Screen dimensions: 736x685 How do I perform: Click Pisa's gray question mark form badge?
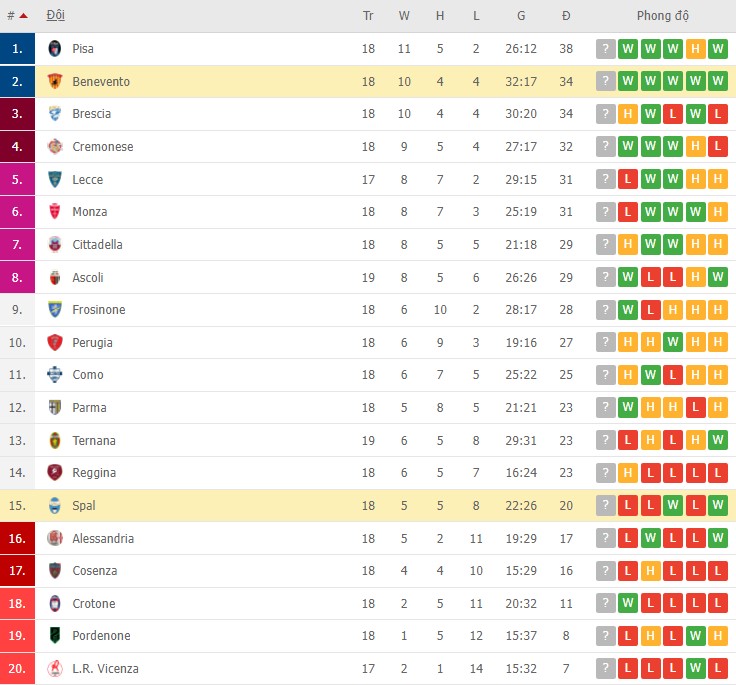point(606,49)
